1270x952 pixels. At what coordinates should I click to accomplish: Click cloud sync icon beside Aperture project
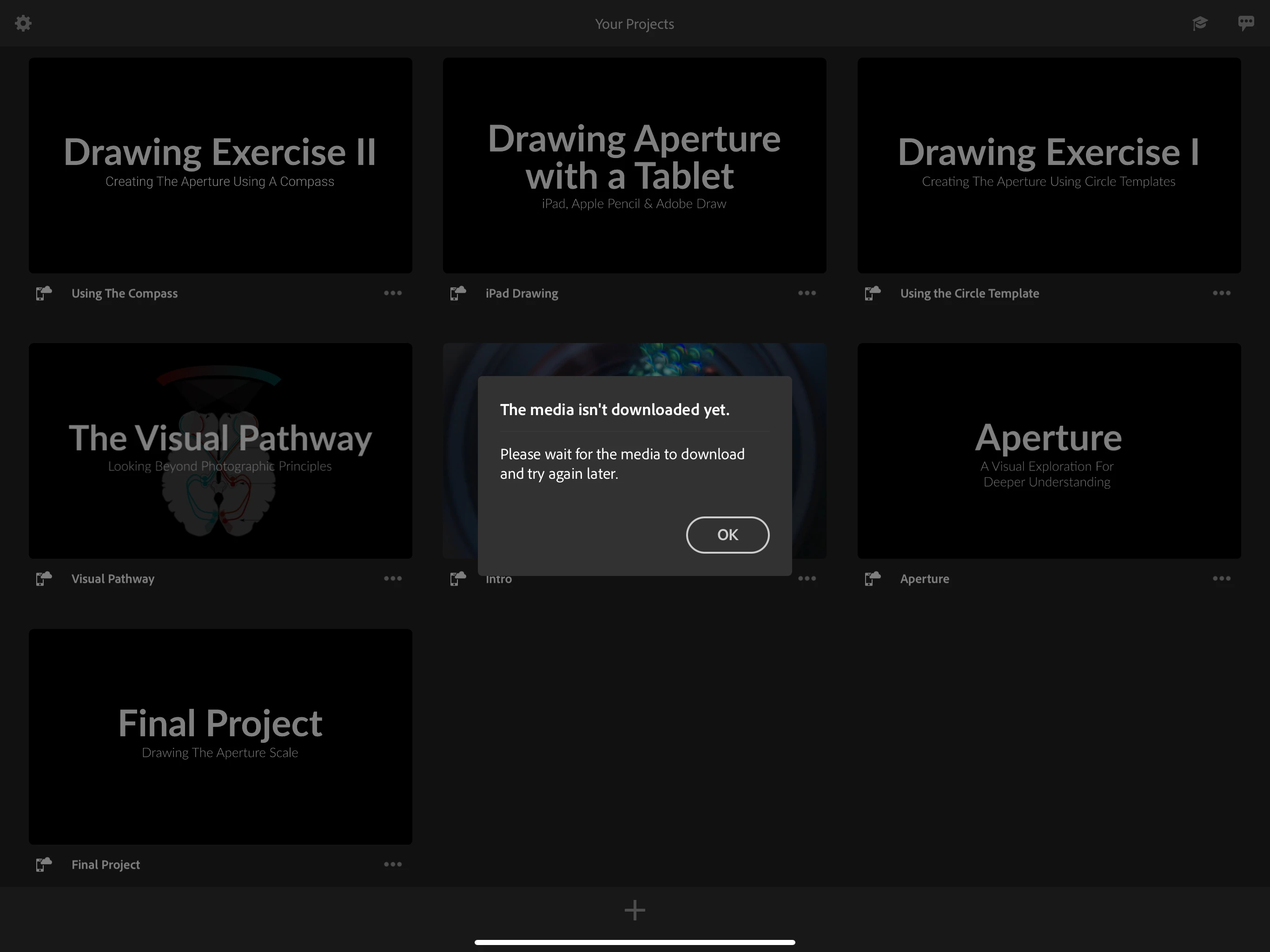point(872,579)
